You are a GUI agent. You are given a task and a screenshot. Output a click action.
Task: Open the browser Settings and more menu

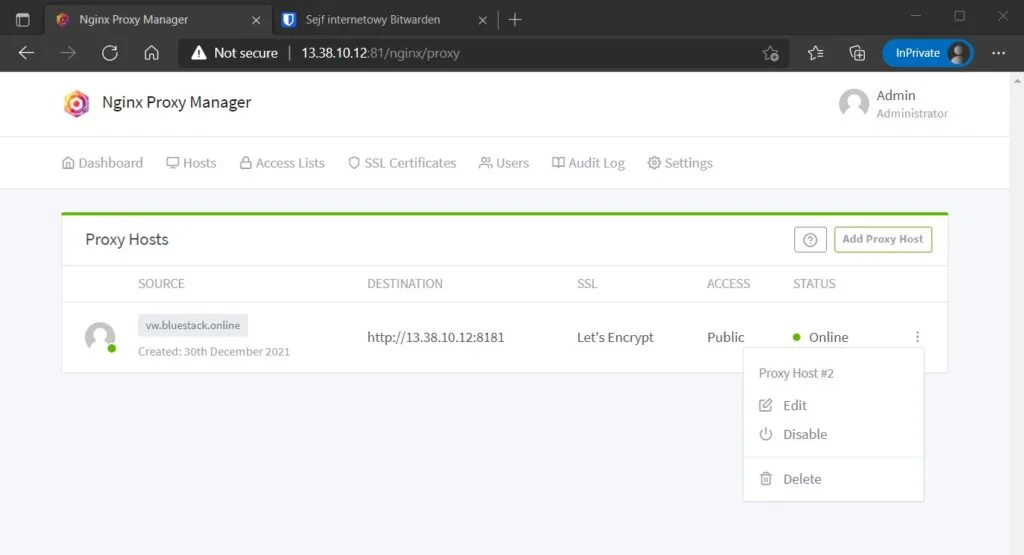pos(999,53)
